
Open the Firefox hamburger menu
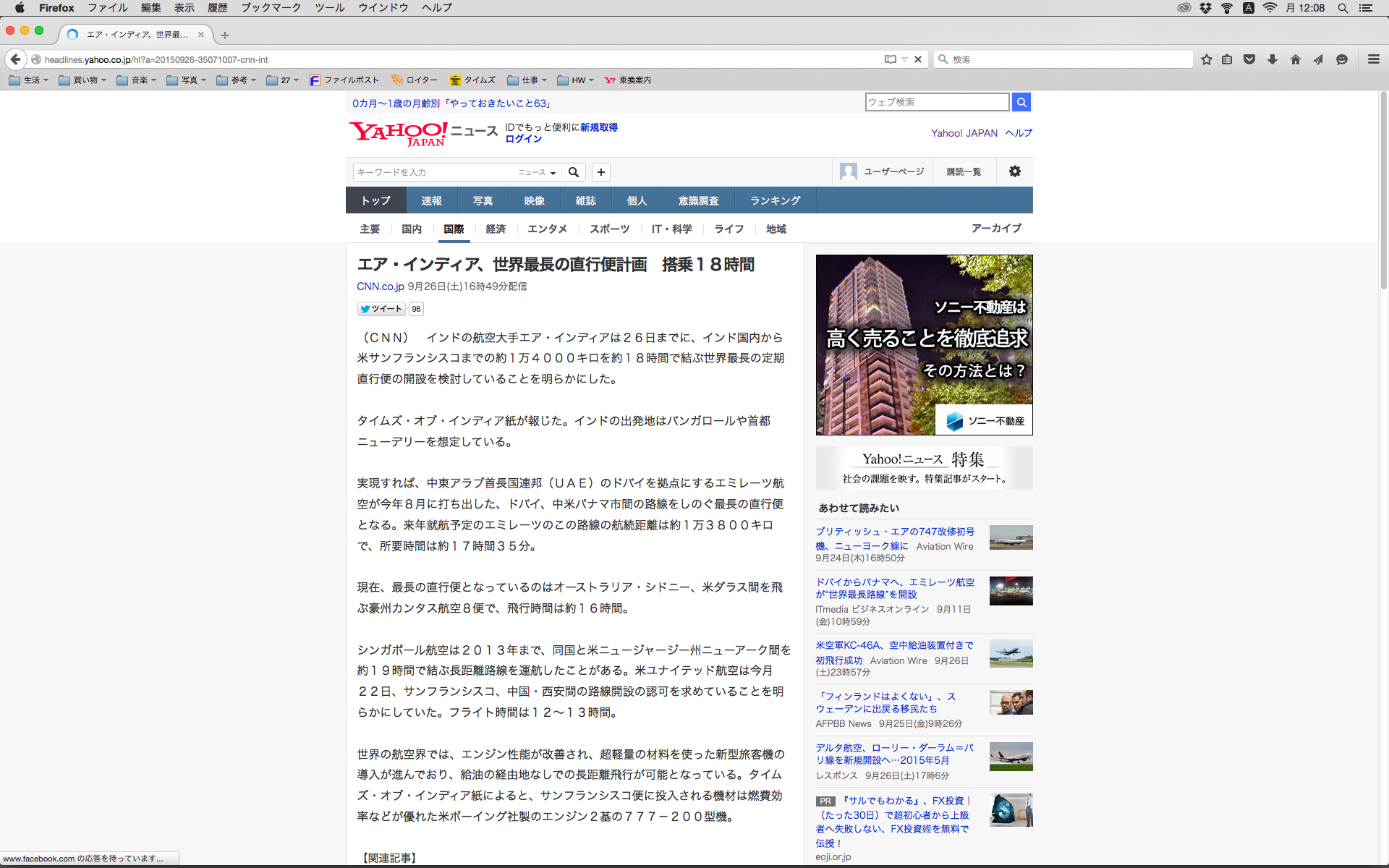point(1373,59)
